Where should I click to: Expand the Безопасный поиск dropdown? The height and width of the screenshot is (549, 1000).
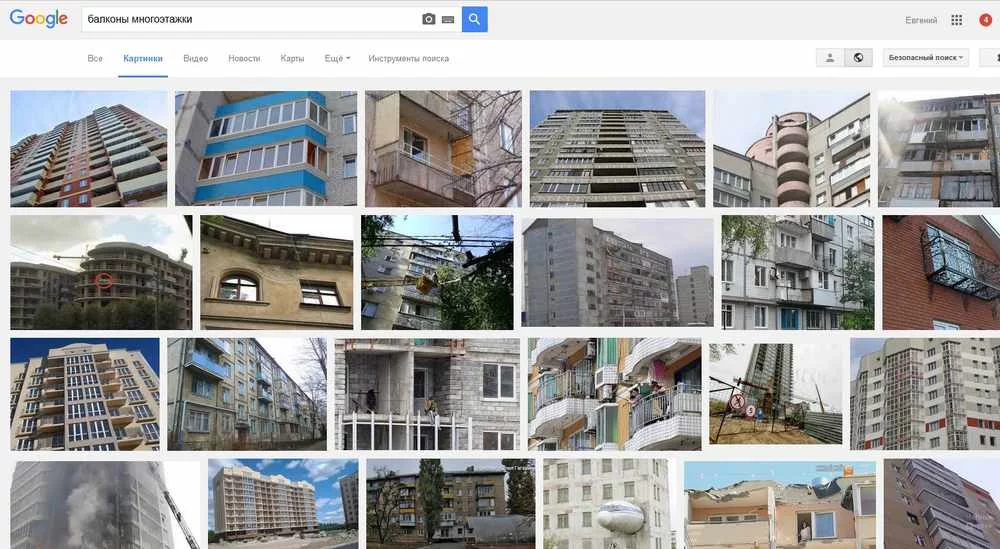926,58
